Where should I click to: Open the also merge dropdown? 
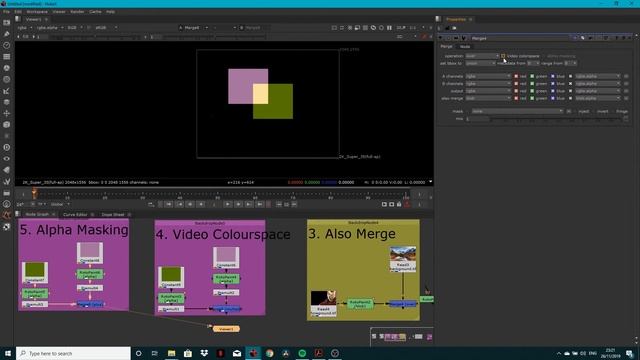click(x=488, y=98)
